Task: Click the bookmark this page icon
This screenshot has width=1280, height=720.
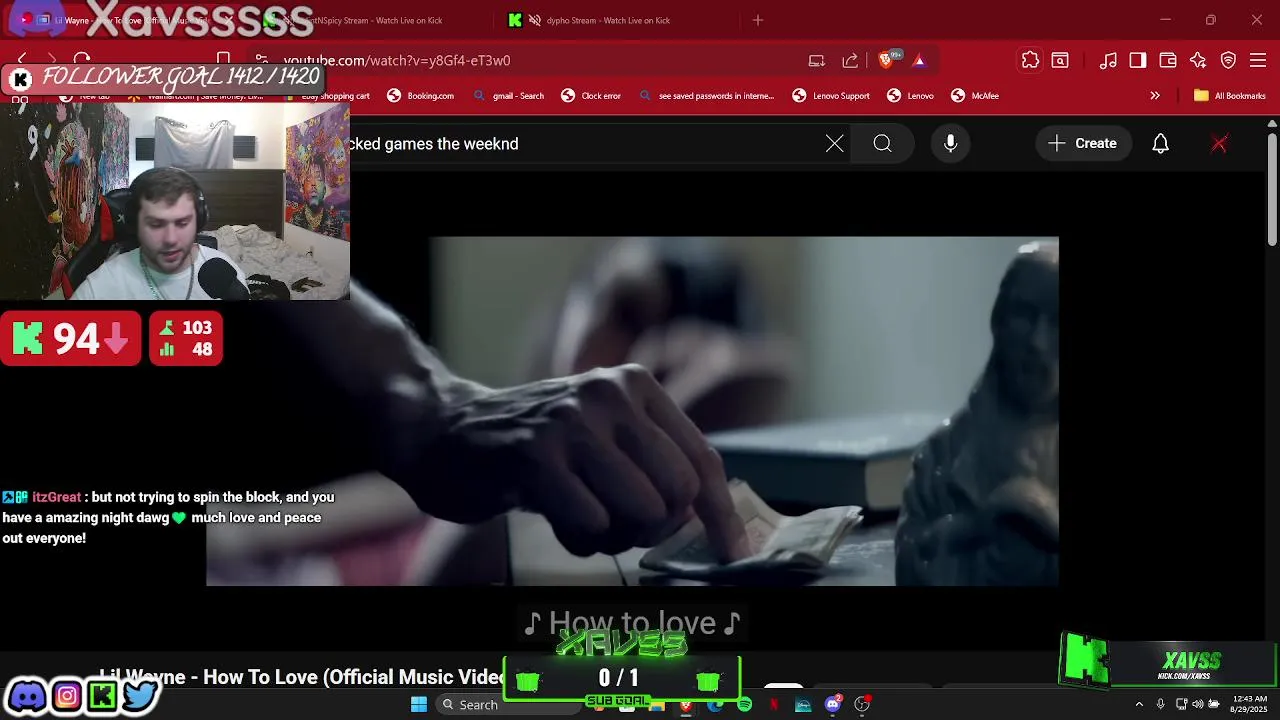Action: [224, 60]
